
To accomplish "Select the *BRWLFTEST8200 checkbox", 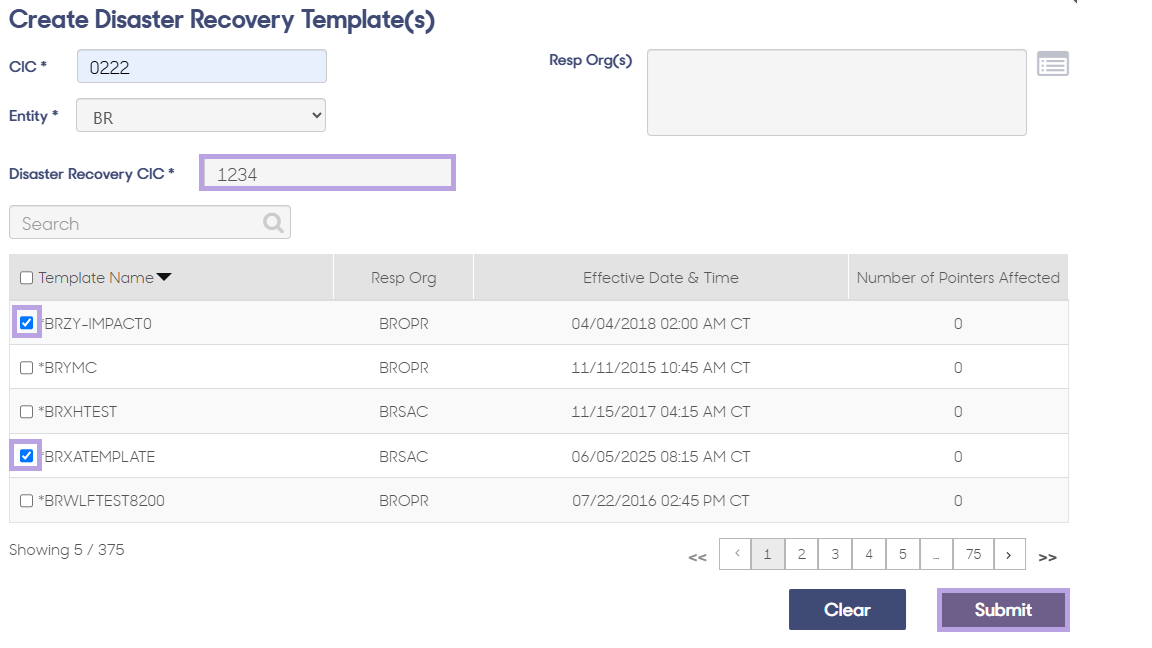I will (26, 500).
